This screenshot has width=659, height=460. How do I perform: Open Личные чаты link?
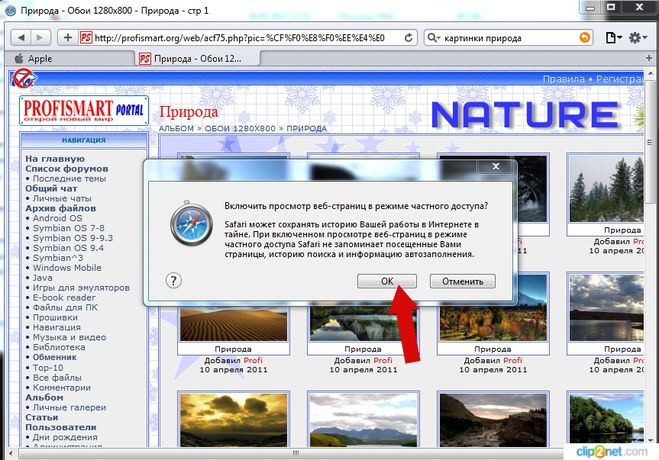[x=62, y=198]
